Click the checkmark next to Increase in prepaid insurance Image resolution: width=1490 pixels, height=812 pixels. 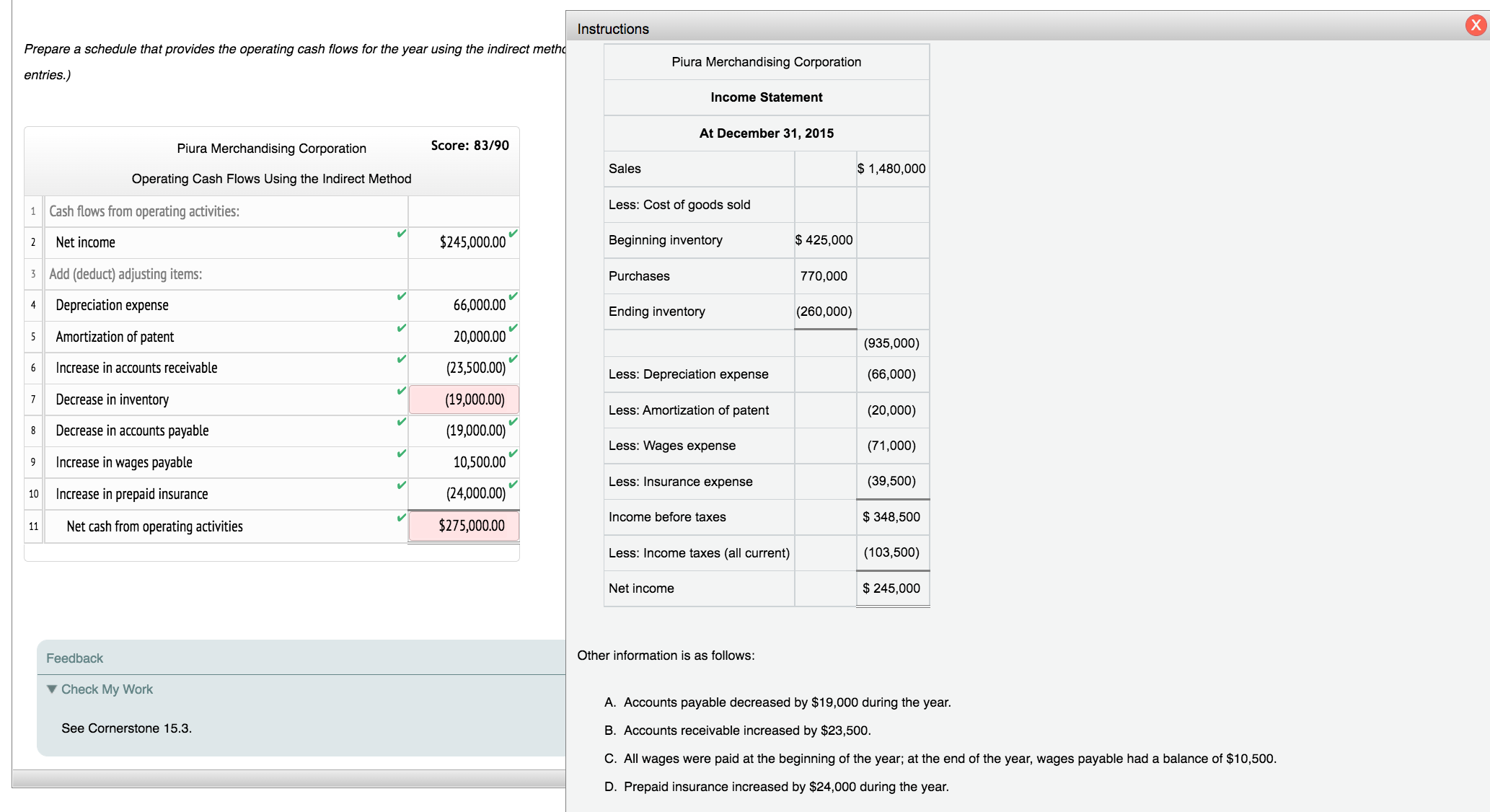(400, 485)
